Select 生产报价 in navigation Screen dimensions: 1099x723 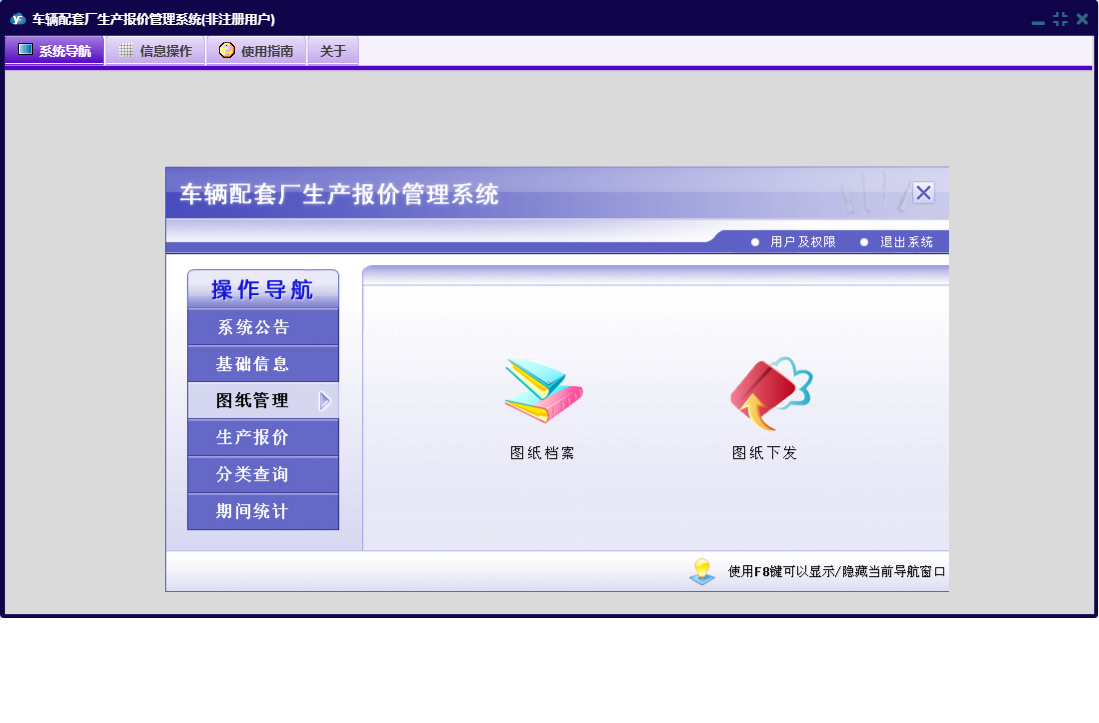[x=263, y=437]
